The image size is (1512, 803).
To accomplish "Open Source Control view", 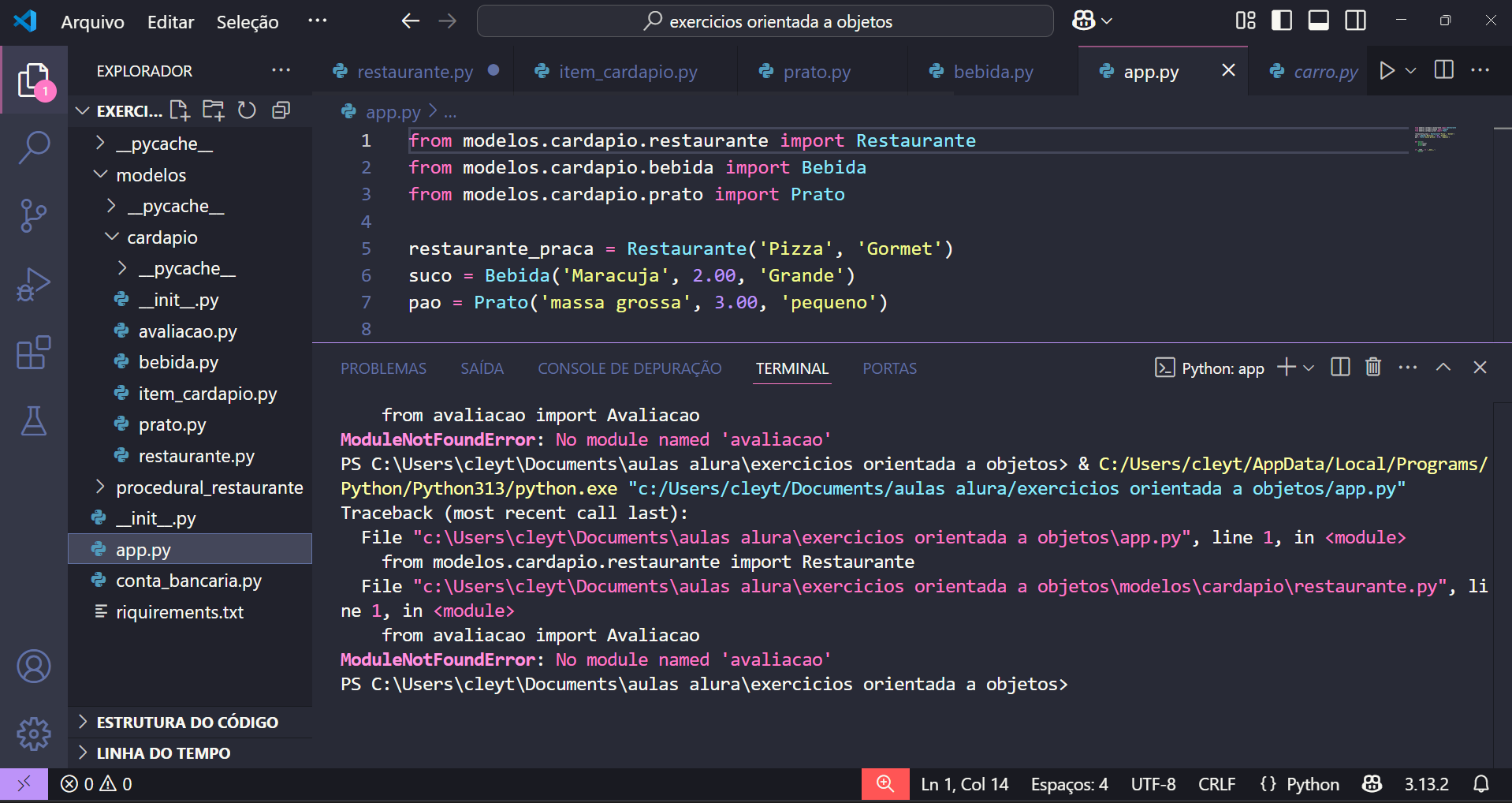I will 34,215.
